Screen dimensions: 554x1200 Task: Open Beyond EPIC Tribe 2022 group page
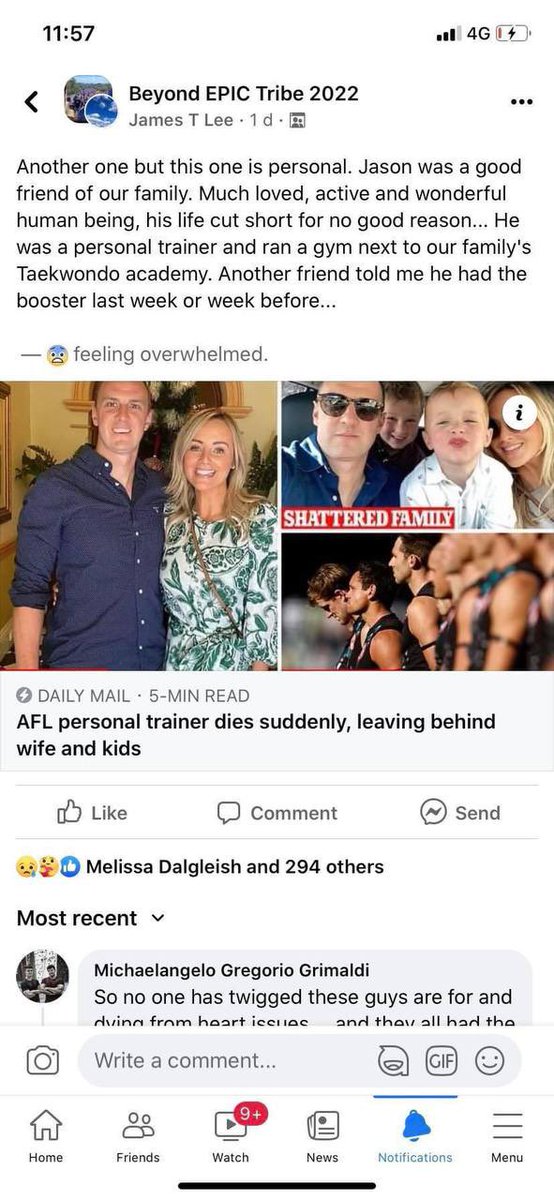243,94
